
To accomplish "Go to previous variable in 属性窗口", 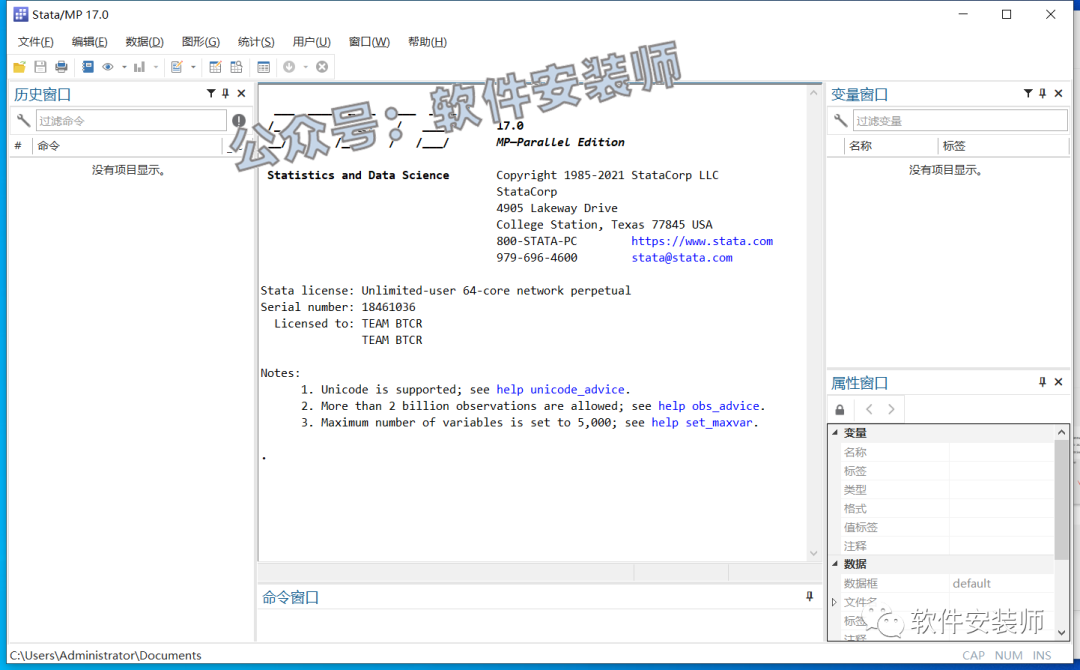I will point(869,410).
